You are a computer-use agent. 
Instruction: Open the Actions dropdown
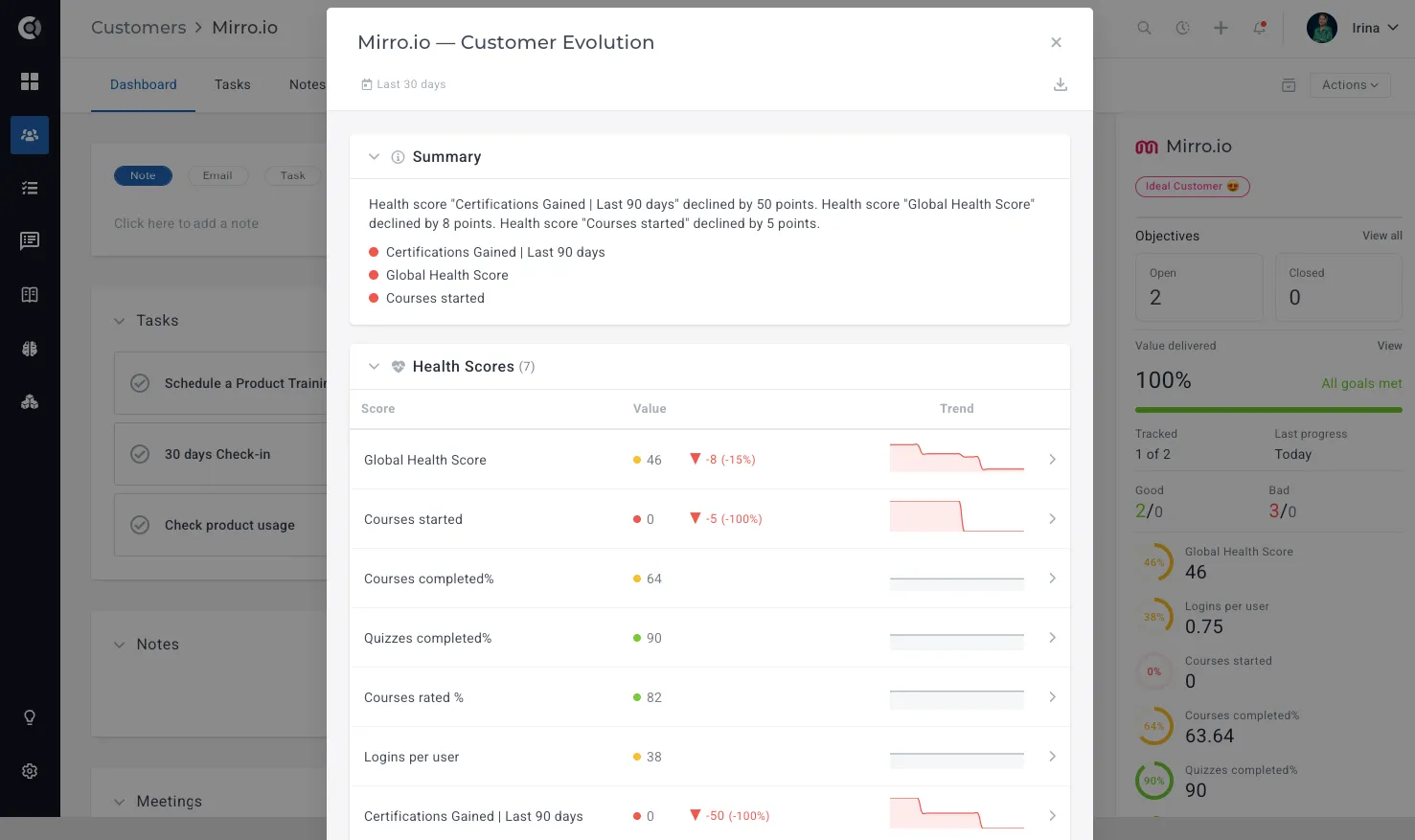click(x=1350, y=85)
